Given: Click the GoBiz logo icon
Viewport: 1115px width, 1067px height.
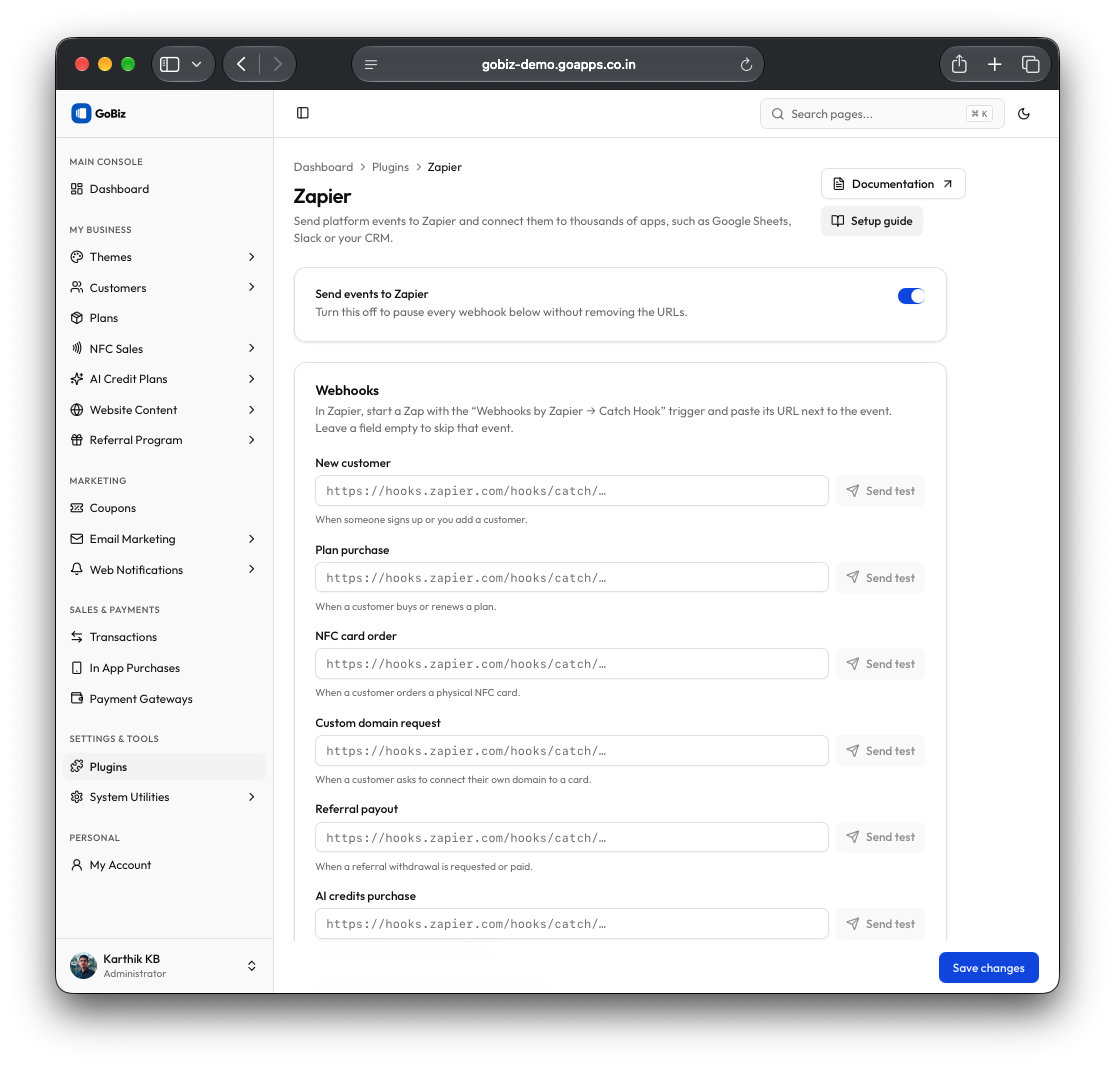Looking at the screenshot, I should [x=81, y=113].
